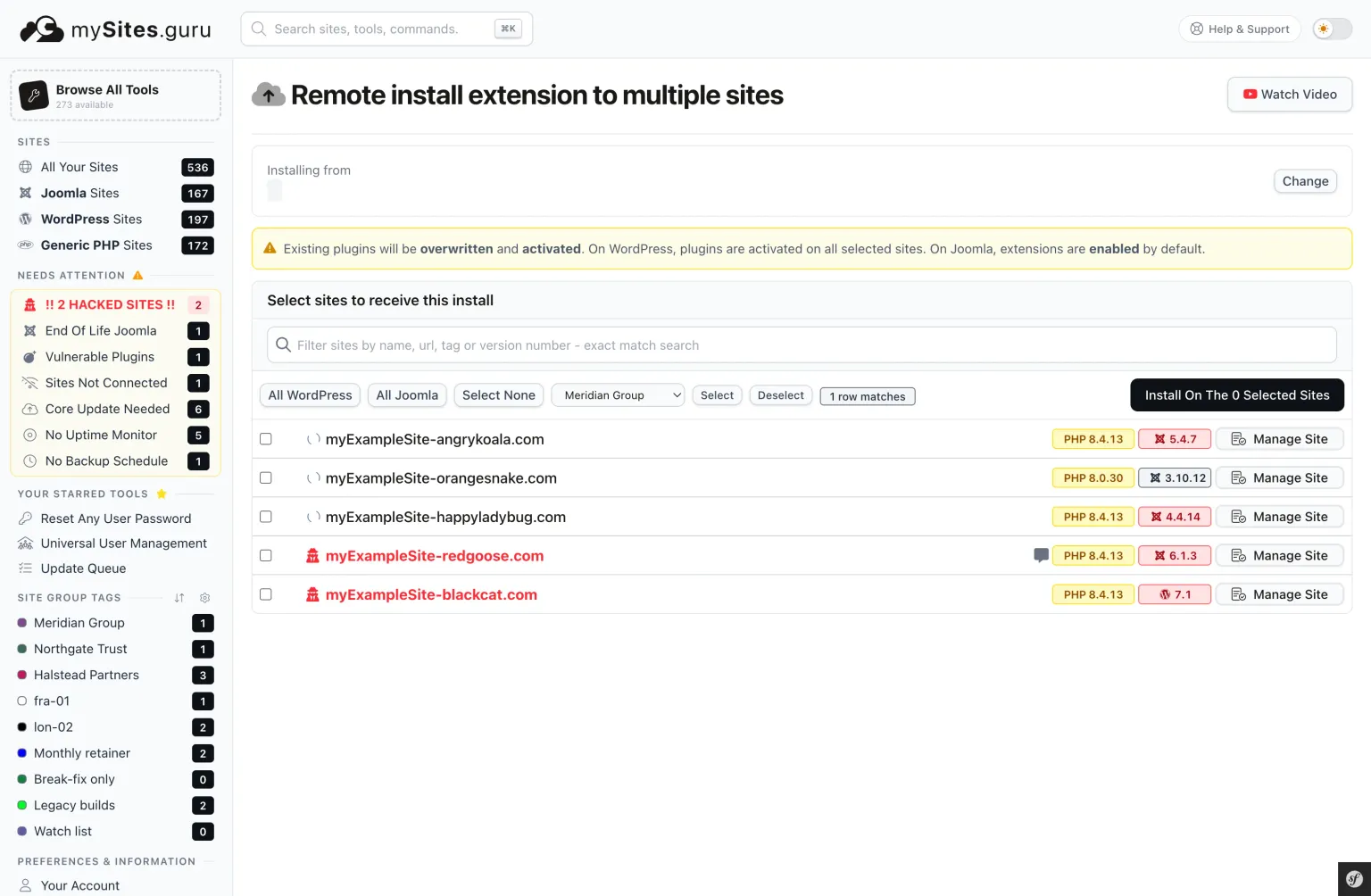The width and height of the screenshot is (1371, 896).
Task: Open Browse All Tools wrench icon
Action: tap(34, 95)
